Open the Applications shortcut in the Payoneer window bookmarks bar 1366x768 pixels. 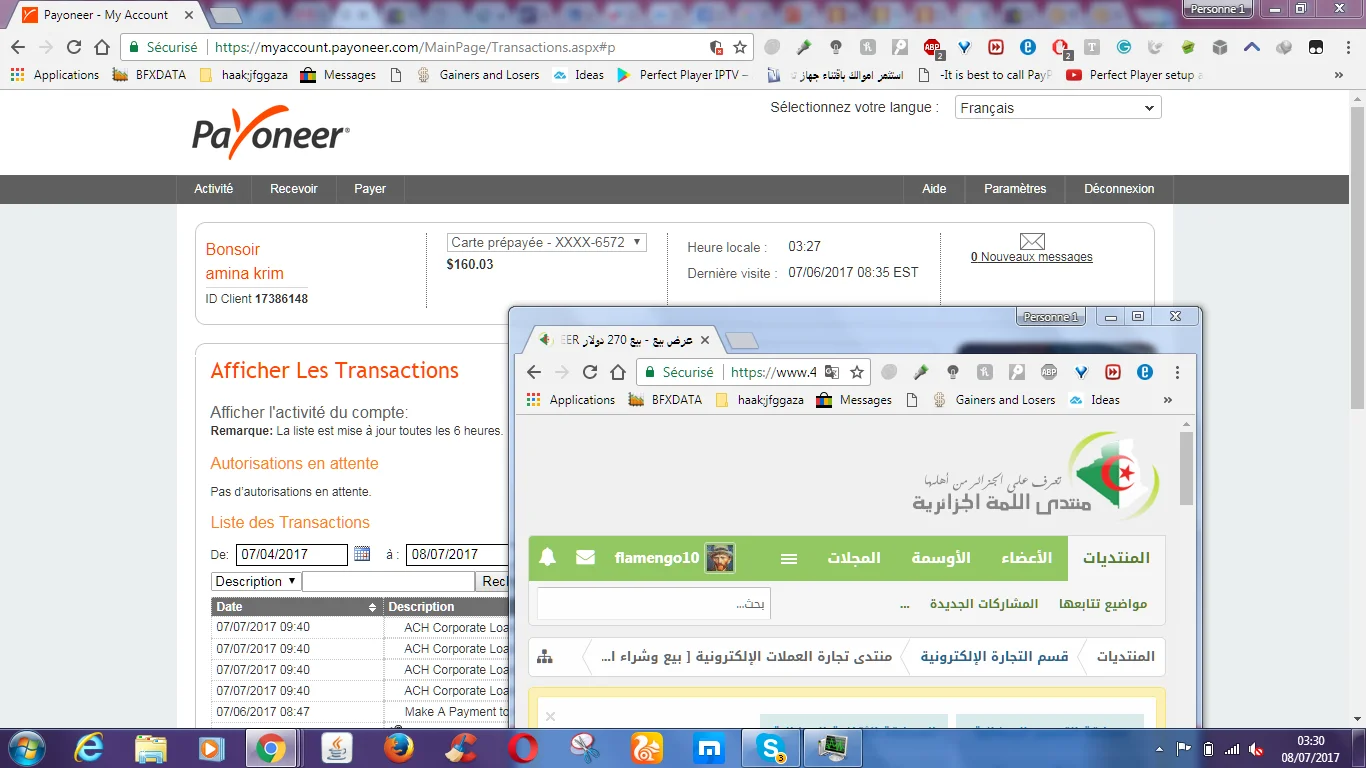coord(55,75)
